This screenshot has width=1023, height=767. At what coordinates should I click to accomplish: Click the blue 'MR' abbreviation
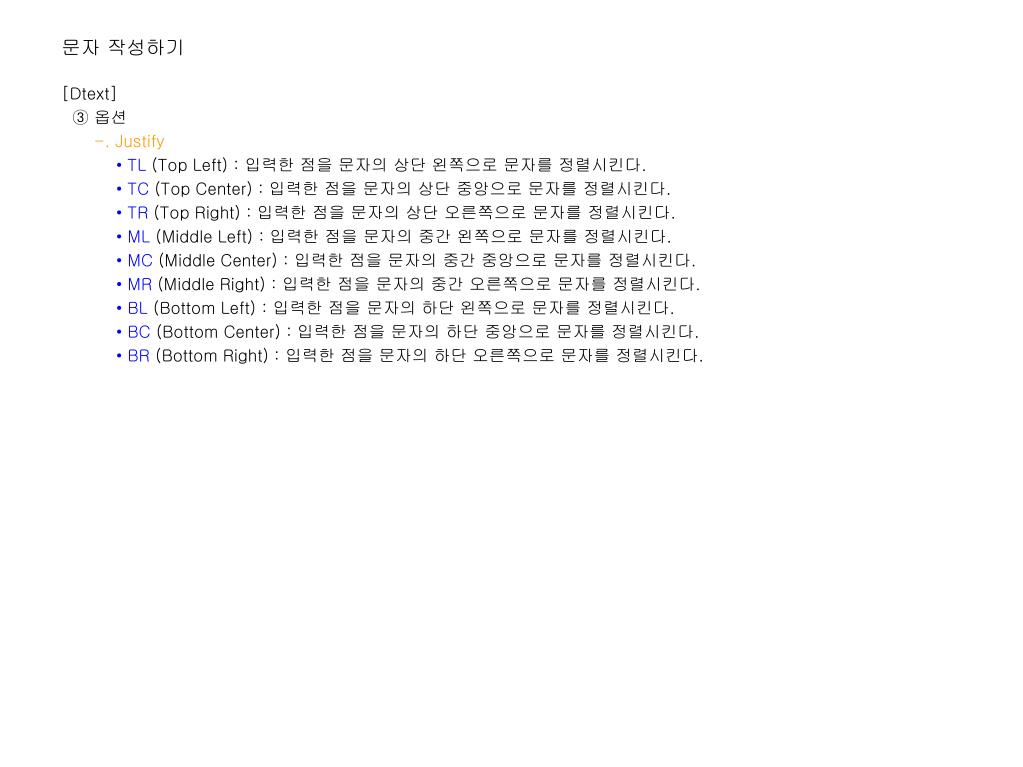pyautogui.click(x=140, y=285)
